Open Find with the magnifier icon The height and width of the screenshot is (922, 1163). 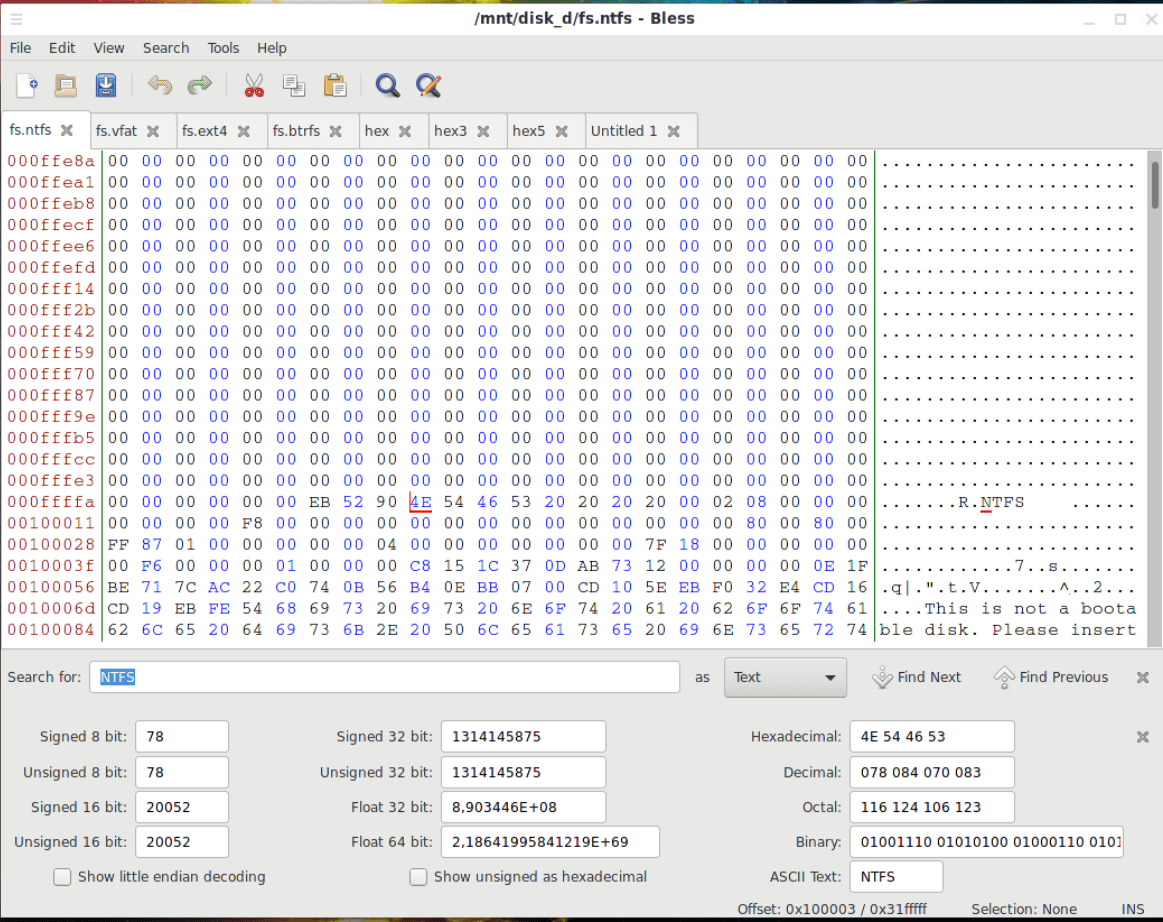pos(388,85)
